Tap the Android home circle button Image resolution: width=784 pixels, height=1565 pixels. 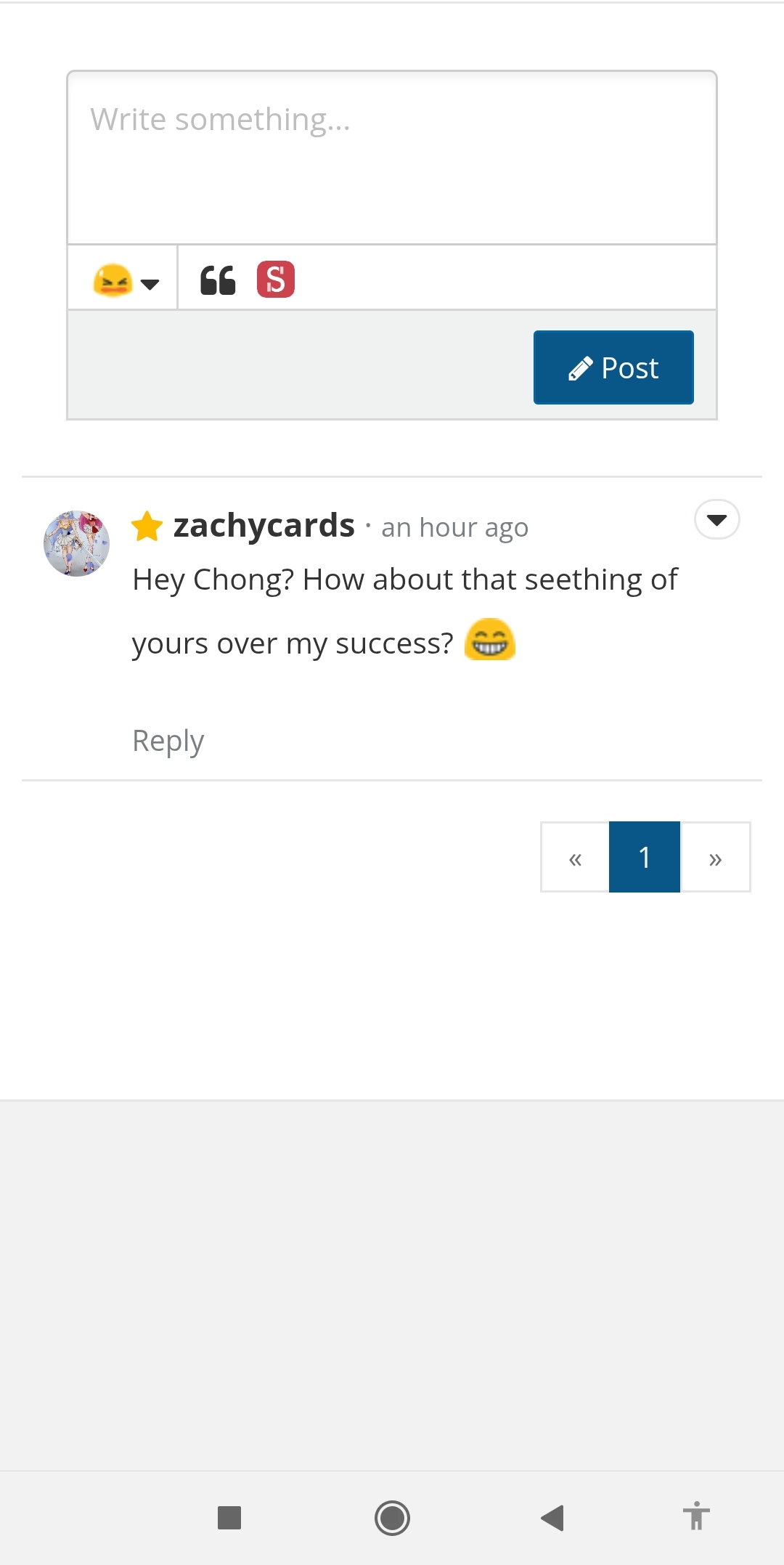tap(392, 1518)
